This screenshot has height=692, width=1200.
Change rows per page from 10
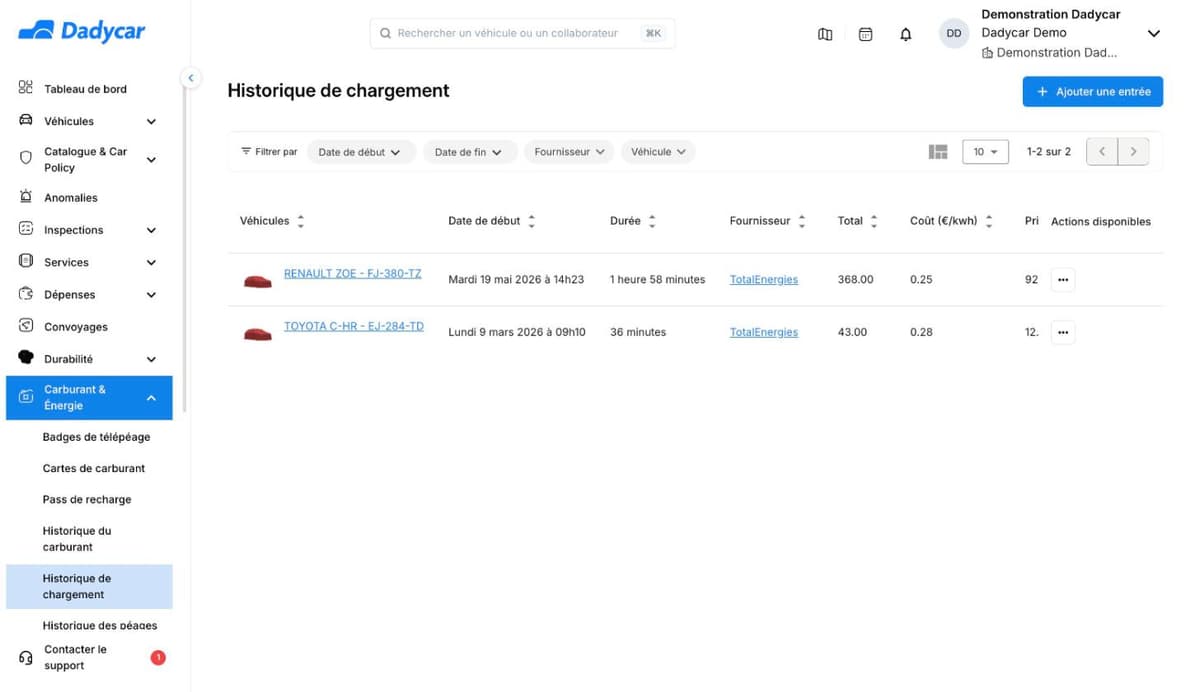point(985,152)
